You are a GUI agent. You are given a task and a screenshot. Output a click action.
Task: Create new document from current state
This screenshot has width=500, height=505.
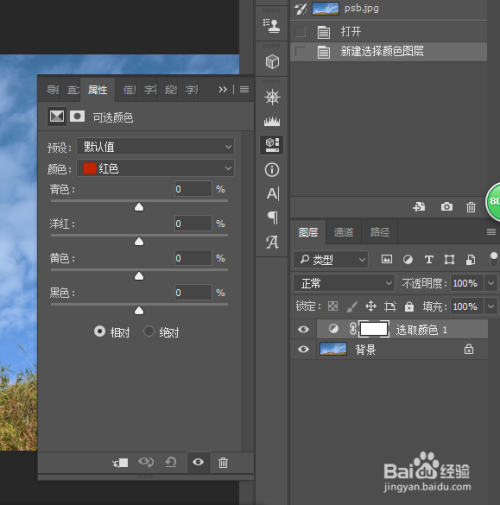[x=419, y=207]
